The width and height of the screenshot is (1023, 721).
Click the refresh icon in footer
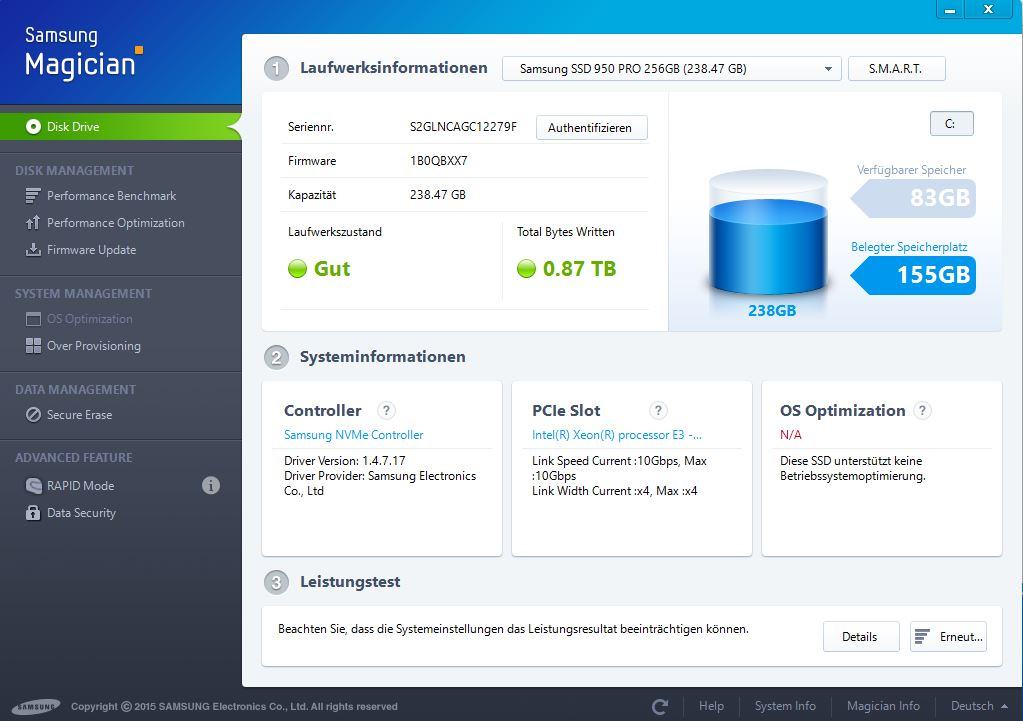[x=660, y=707]
